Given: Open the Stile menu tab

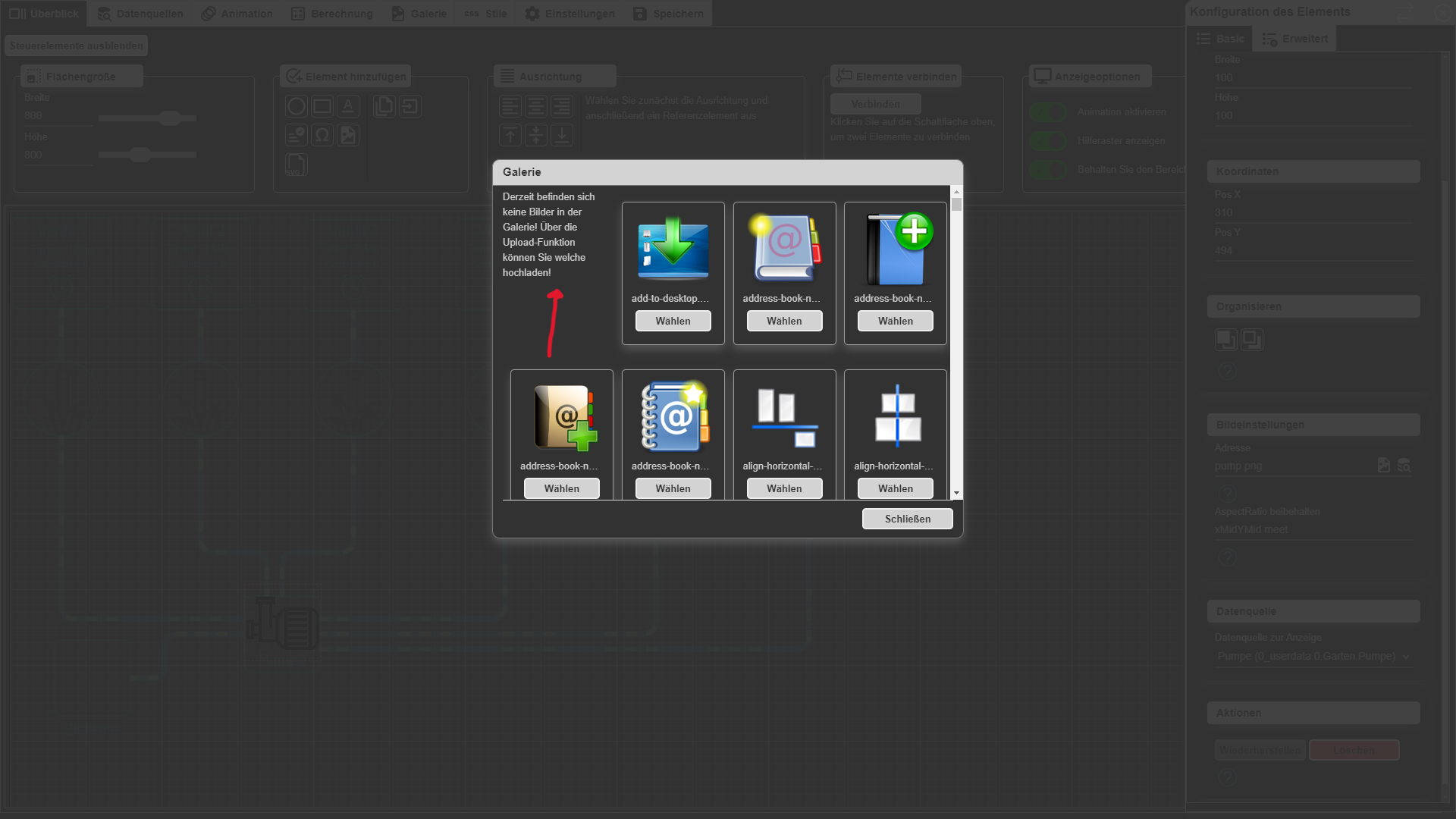Looking at the screenshot, I should [485, 14].
